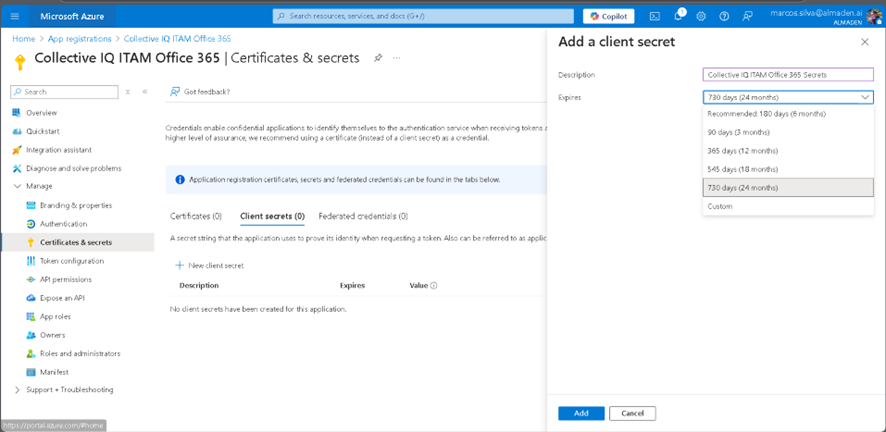Screen dimensions: 886x432
Task: Switch to the Federated credentials (0) tab
Action: tap(363, 216)
